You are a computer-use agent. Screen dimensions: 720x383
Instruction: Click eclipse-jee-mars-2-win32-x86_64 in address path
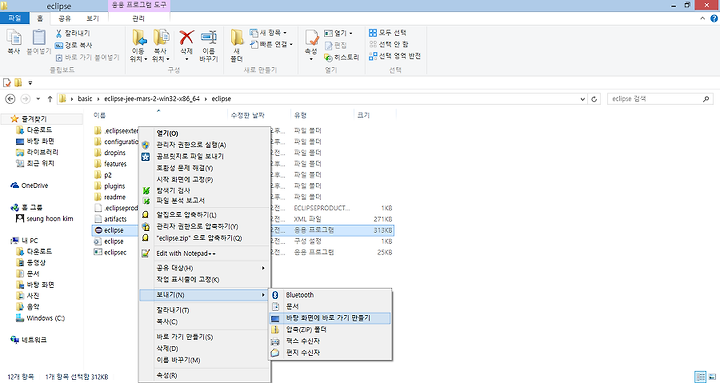(x=152, y=99)
